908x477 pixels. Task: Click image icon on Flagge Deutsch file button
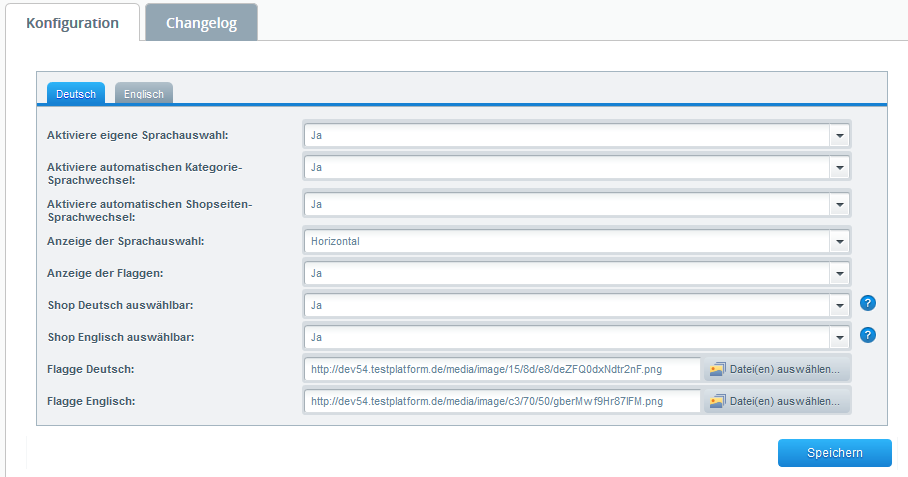click(717, 369)
